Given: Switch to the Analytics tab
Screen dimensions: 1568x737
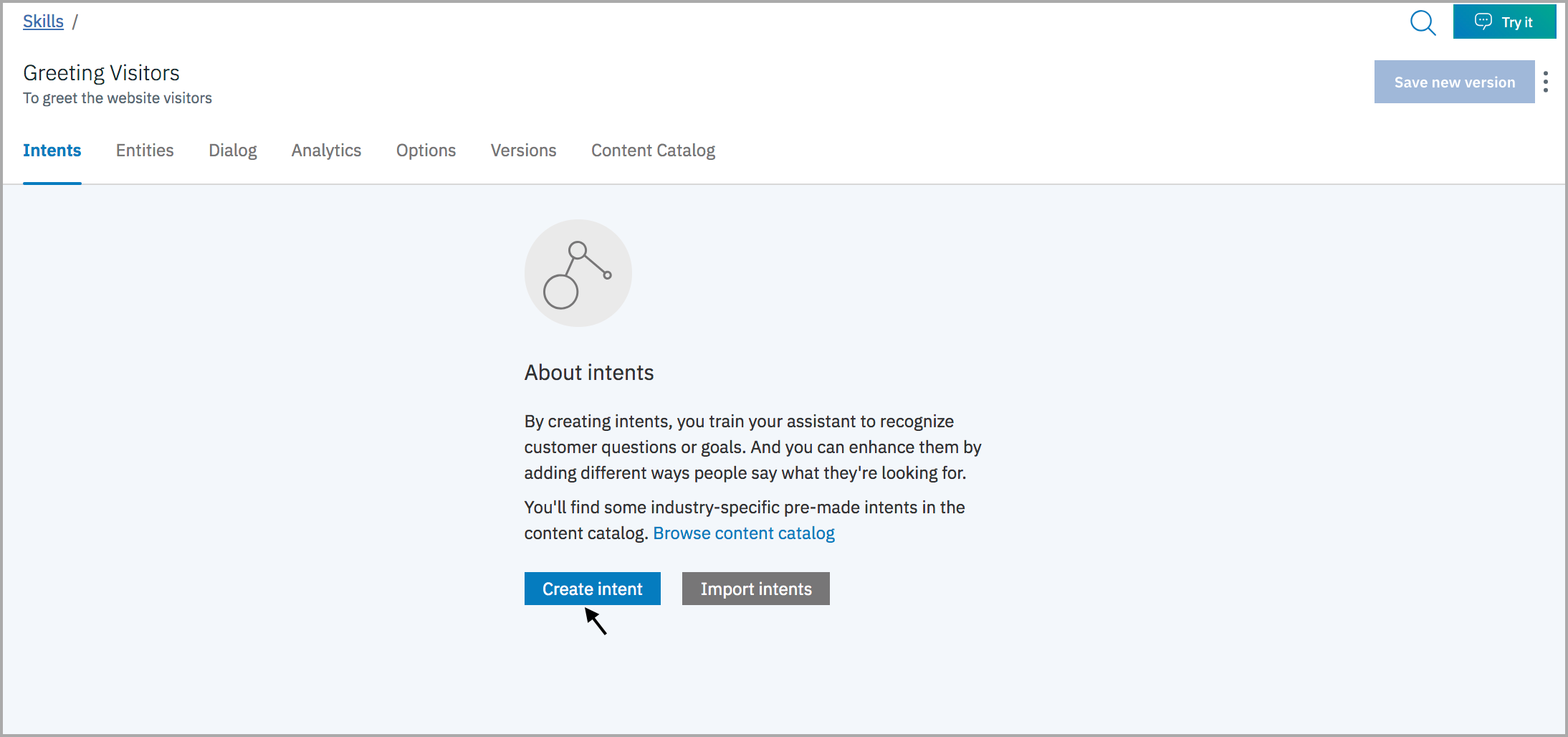Looking at the screenshot, I should click(326, 151).
